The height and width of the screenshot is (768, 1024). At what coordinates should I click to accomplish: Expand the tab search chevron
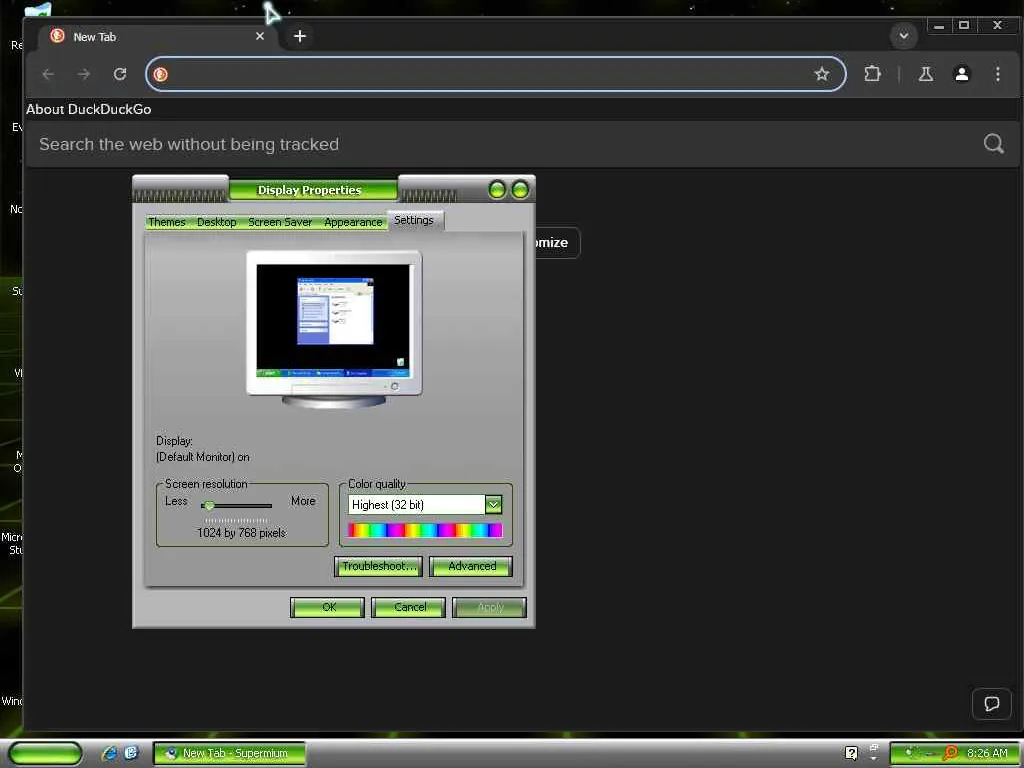coord(904,36)
